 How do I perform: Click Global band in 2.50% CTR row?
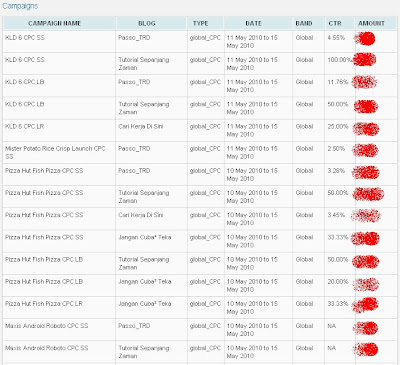(x=304, y=149)
